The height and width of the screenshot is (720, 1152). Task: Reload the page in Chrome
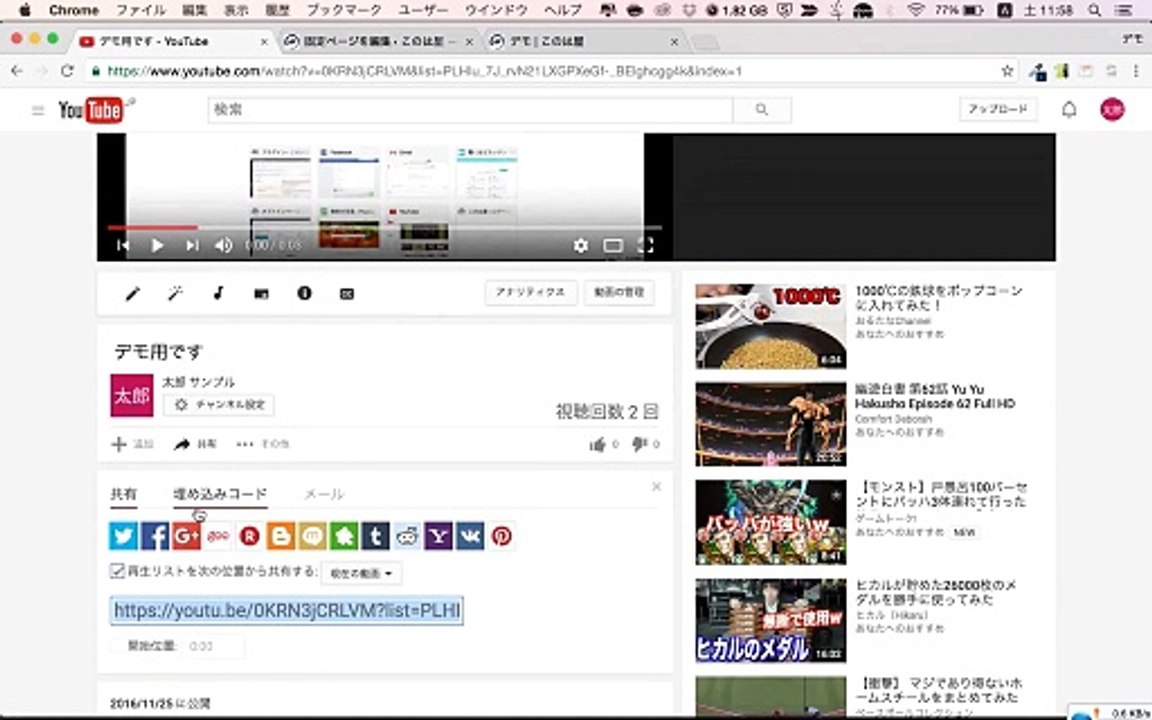pos(67,71)
